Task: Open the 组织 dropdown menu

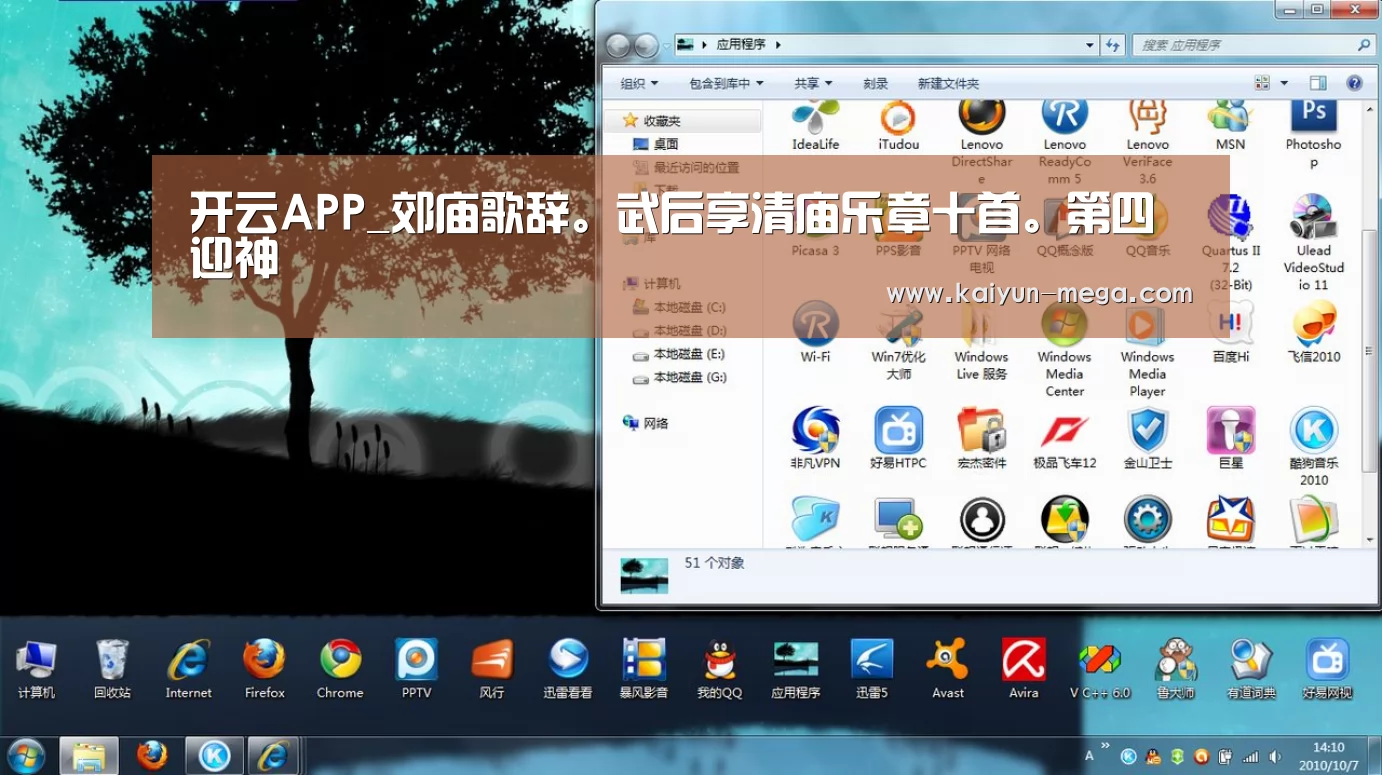Action: [x=639, y=84]
